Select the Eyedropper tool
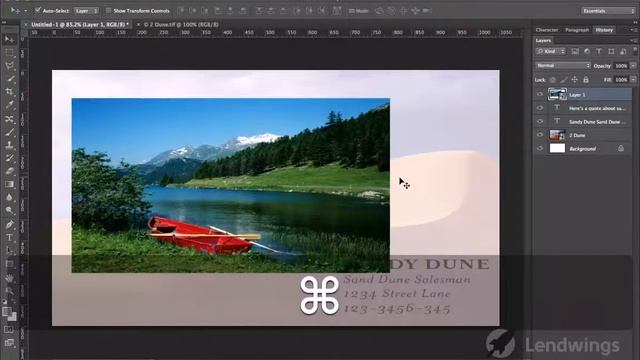The height and width of the screenshot is (360, 640). point(9,105)
